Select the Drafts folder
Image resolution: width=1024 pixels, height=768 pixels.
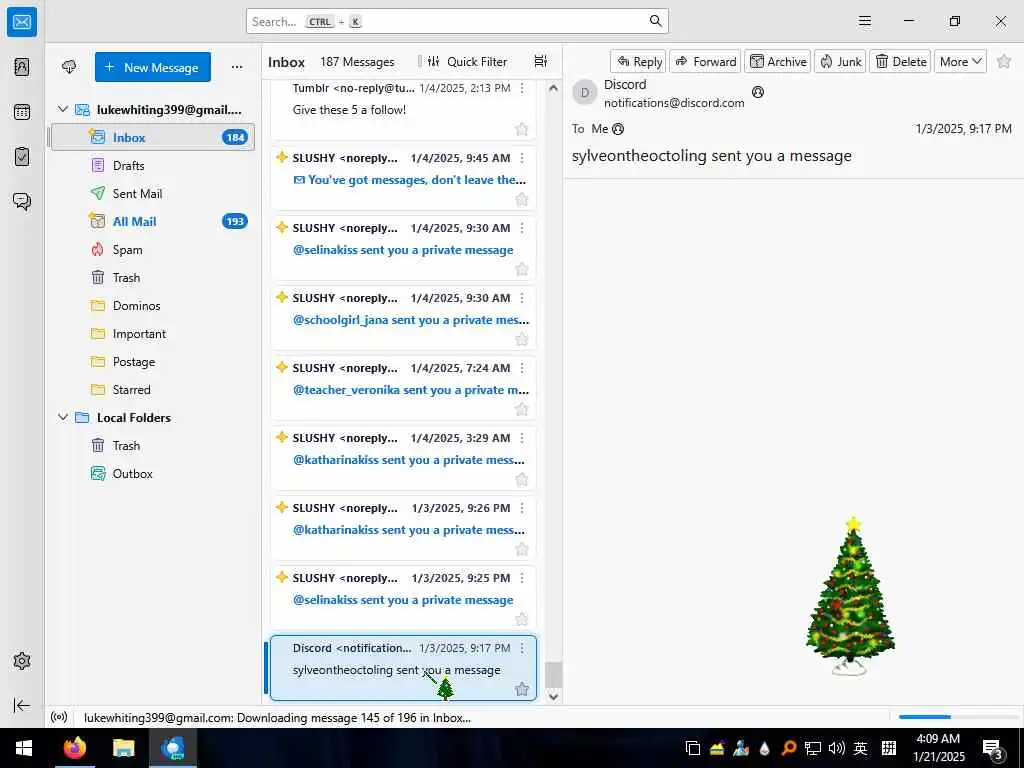tap(153, 165)
